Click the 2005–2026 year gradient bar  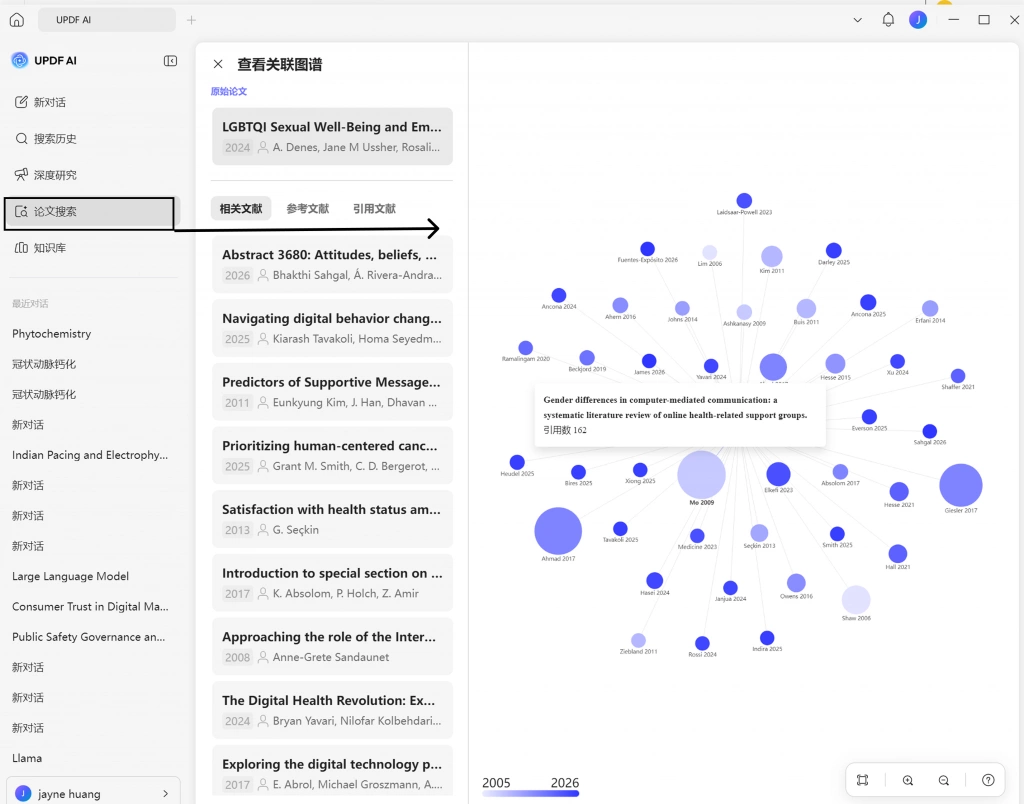pyautogui.click(x=530, y=794)
